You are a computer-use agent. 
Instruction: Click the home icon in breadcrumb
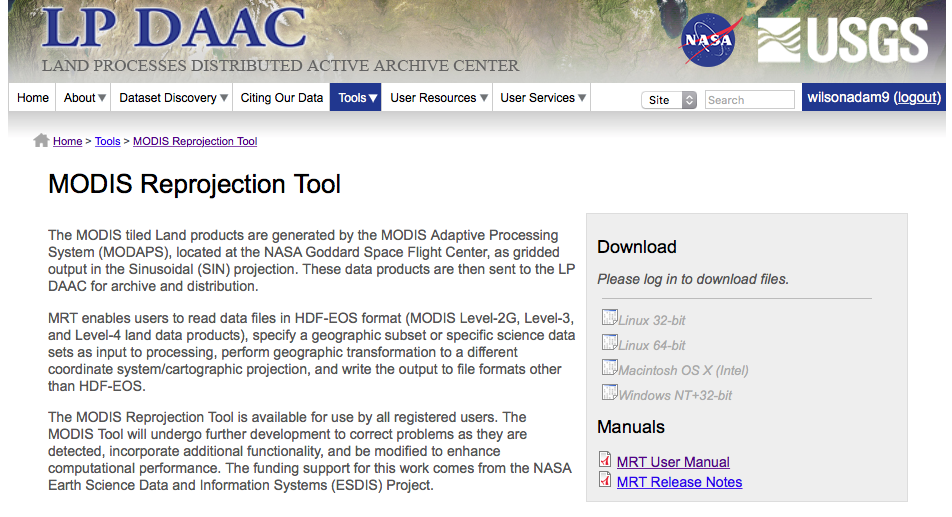[41, 141]
